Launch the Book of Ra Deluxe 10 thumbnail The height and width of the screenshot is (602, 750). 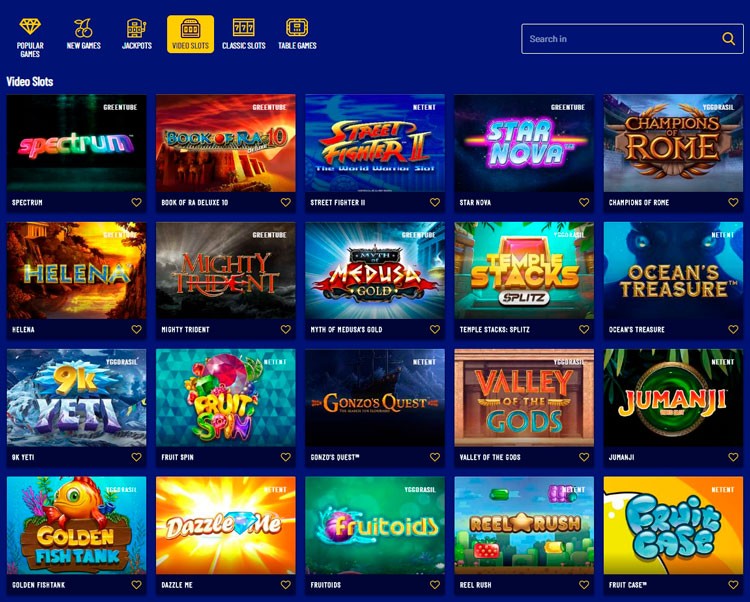[x=226, y=143]
